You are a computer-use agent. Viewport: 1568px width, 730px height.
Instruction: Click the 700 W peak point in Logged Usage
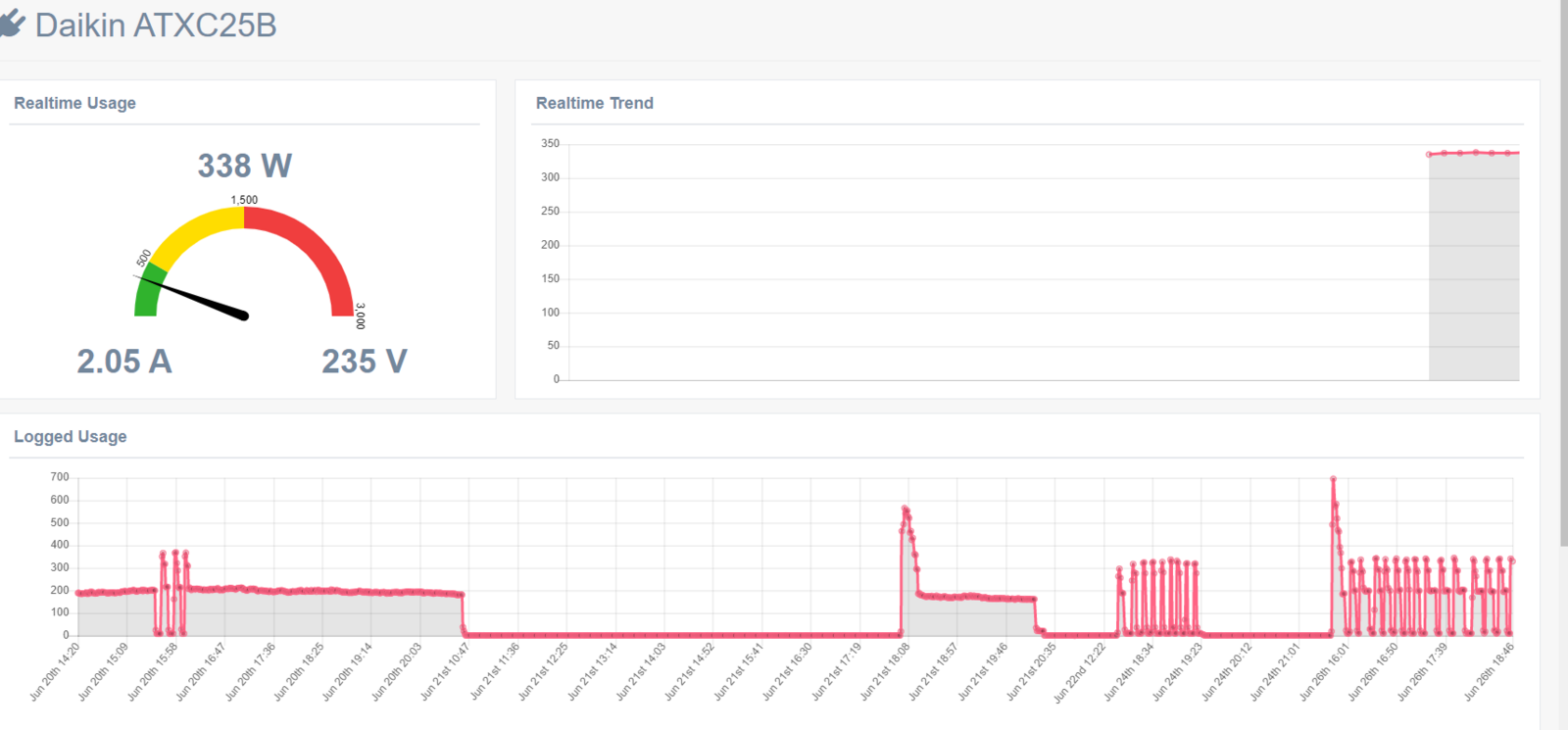click(1333, 478)
